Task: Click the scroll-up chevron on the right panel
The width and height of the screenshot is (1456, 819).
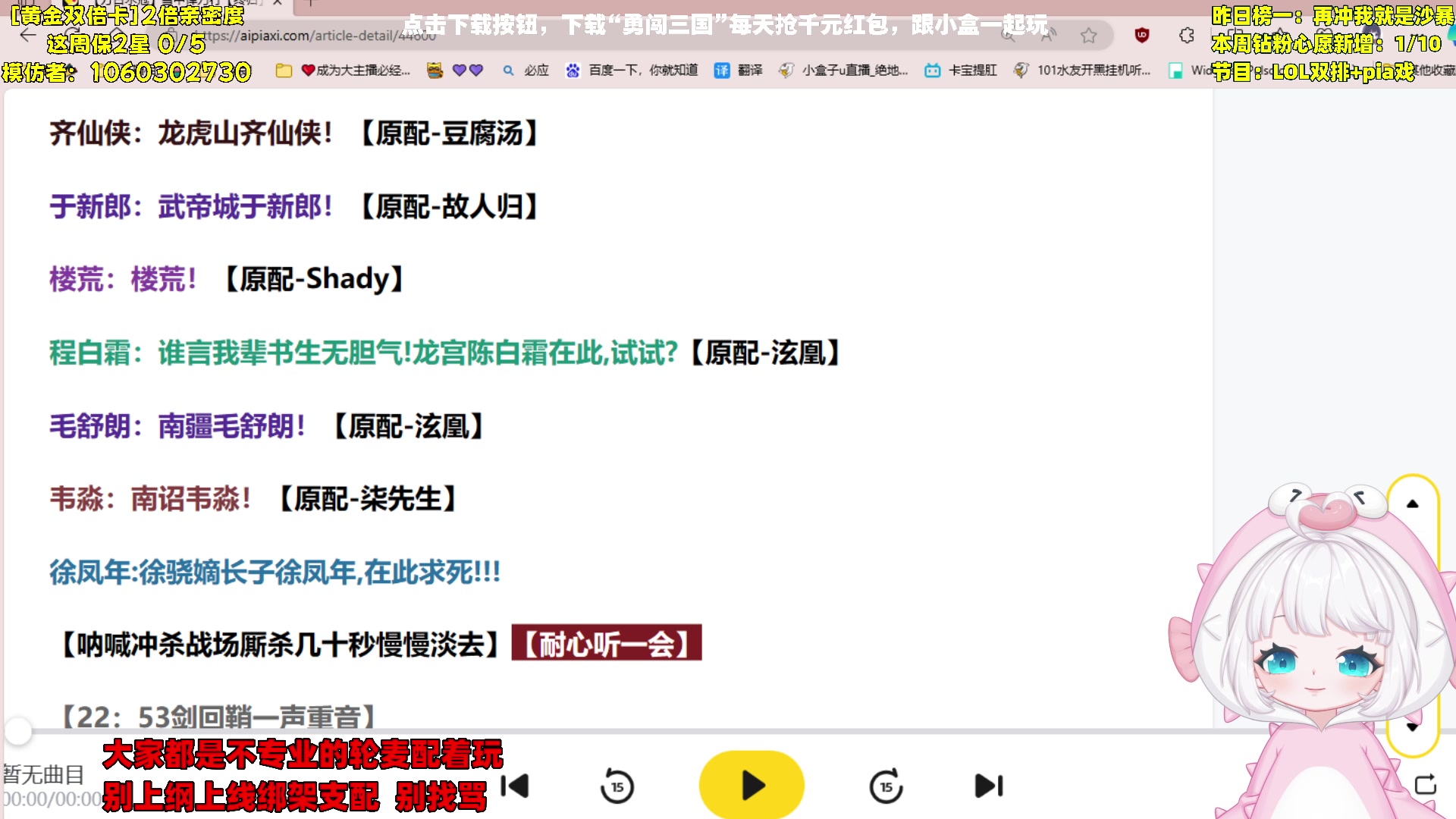Action: tap(1412, 502)
